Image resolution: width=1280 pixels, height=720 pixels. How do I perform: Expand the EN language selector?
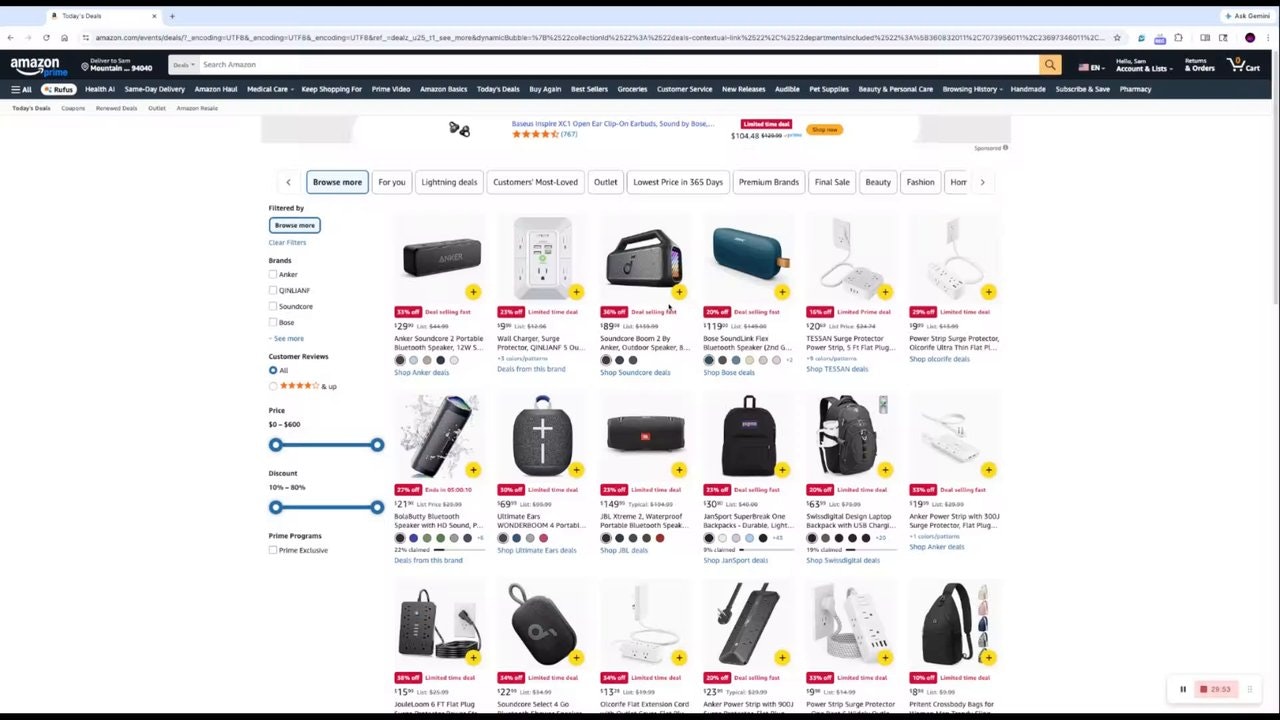coord(1092,67)
